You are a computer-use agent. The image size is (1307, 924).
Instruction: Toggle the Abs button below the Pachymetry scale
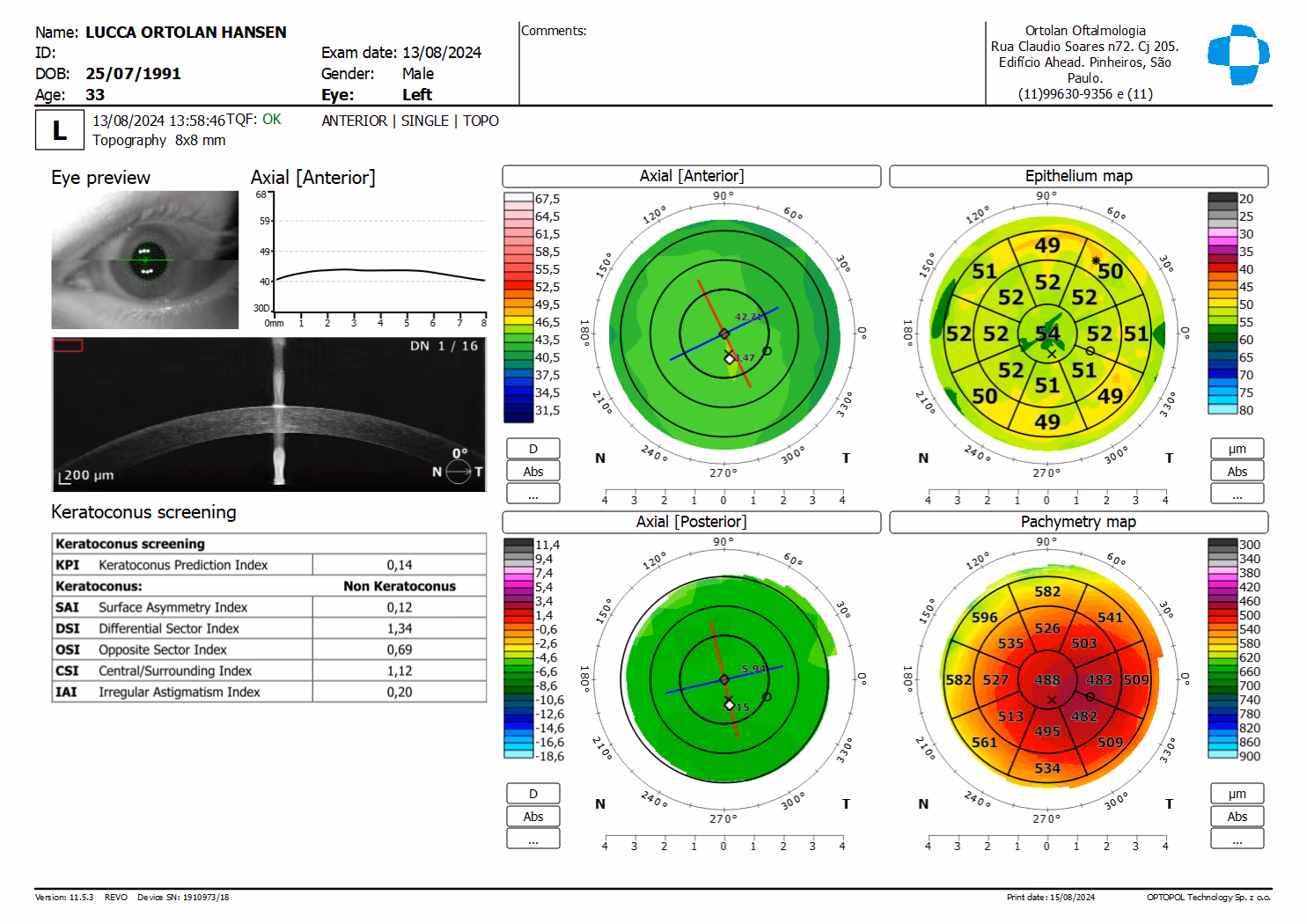(x=1237, y=817)
